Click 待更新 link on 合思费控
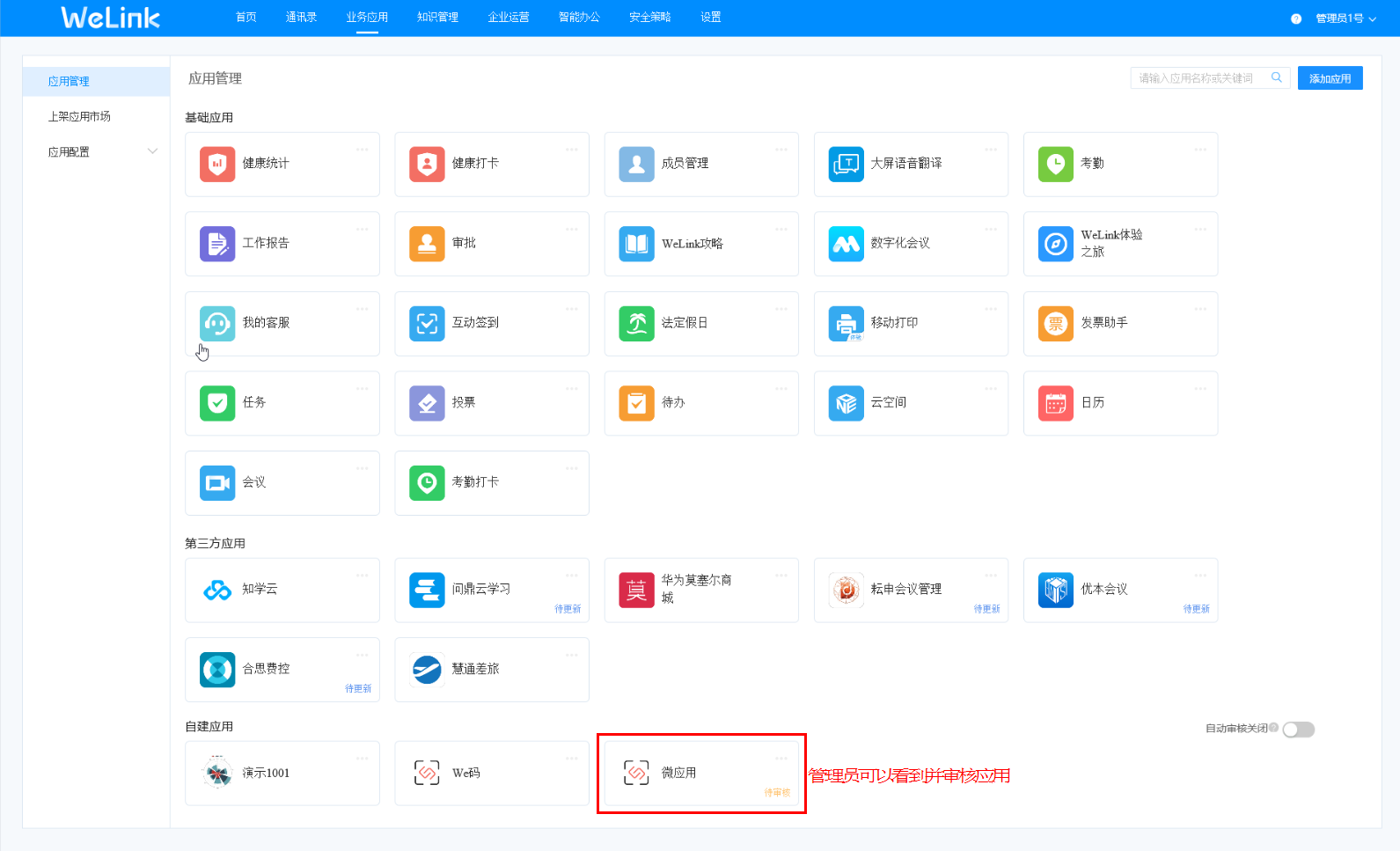The width and height of the screenshot is (1400, 851). point(358,688)
